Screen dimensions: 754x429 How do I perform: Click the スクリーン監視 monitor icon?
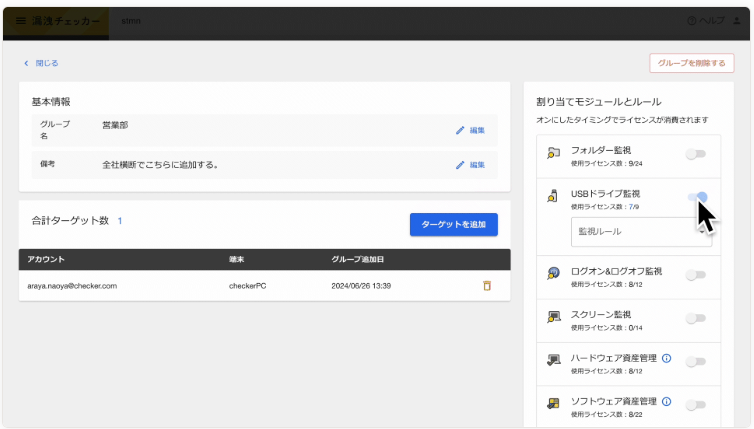point(553,317)
